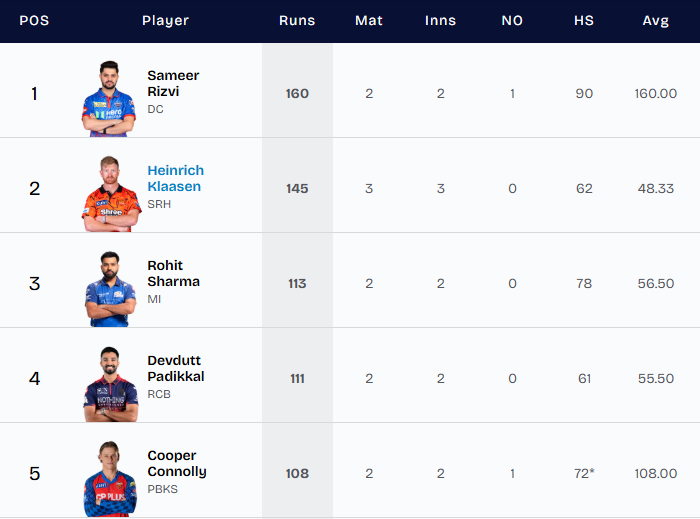
Task: Click Sameer Rizvi's 160 runs cell
Action: (x=297, y=94)
